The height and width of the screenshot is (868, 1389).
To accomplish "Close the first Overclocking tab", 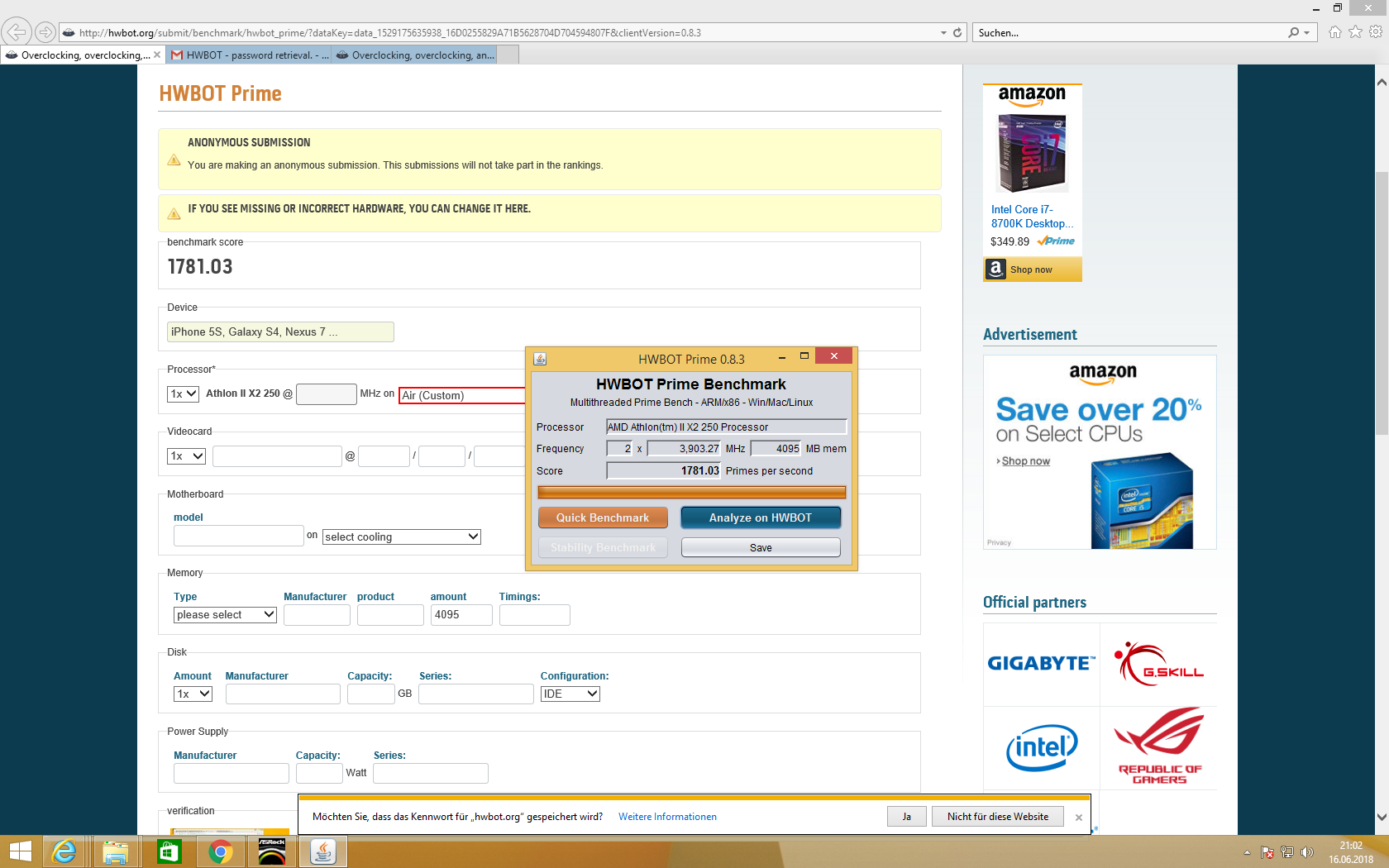I will [157, 55].
